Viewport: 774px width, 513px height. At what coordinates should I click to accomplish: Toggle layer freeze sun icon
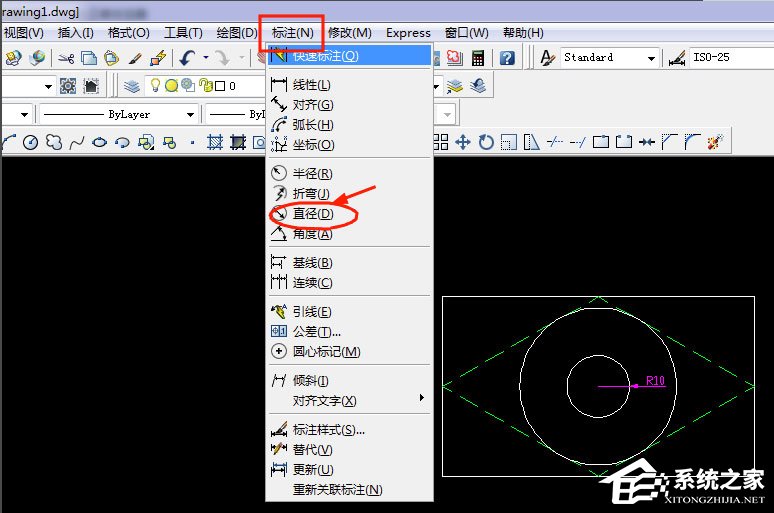pyautogui.click(x=171, y=86)
